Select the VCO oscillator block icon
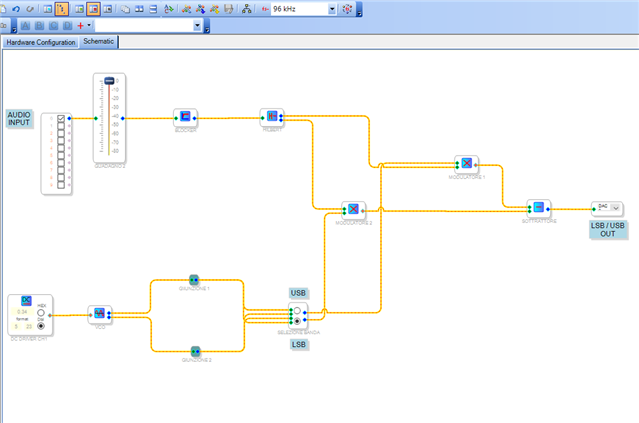Viewport: 639px width, 423px height. tap(99, 313)
